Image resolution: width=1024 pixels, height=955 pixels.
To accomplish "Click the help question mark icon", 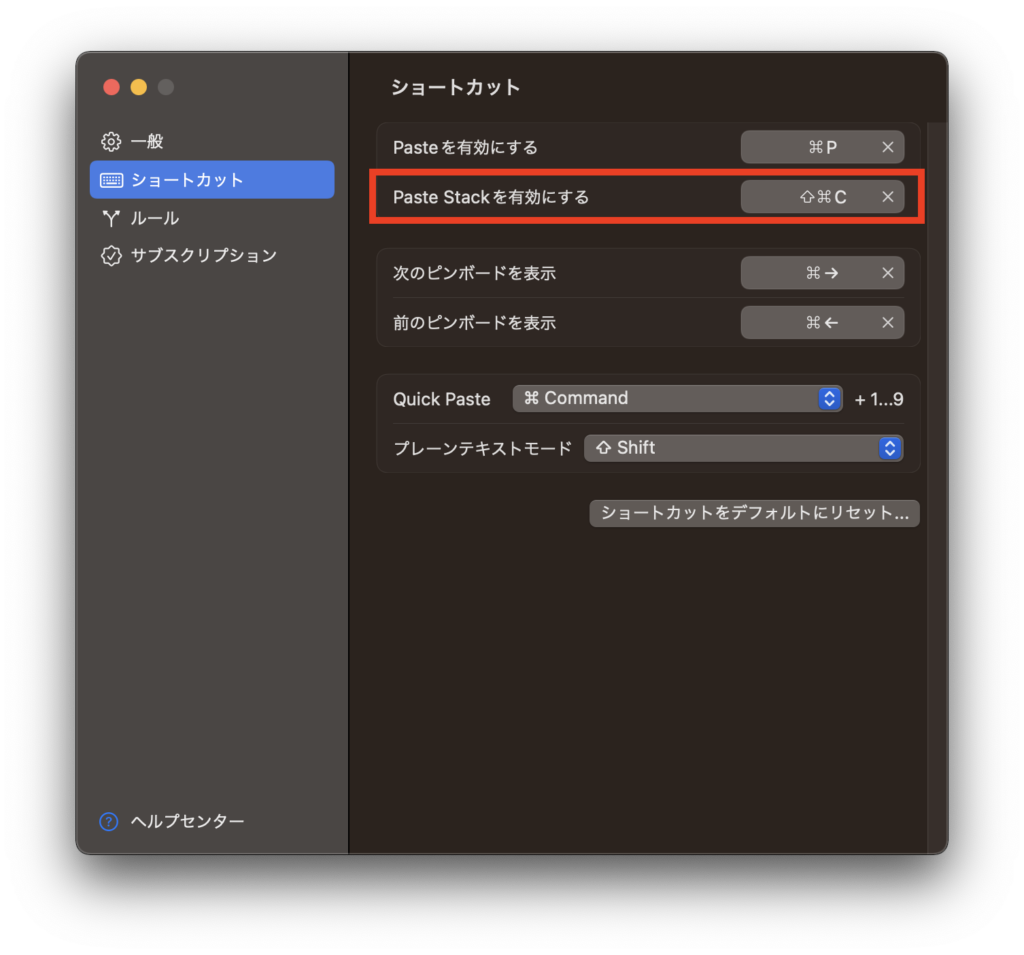I will pos(109,821).
